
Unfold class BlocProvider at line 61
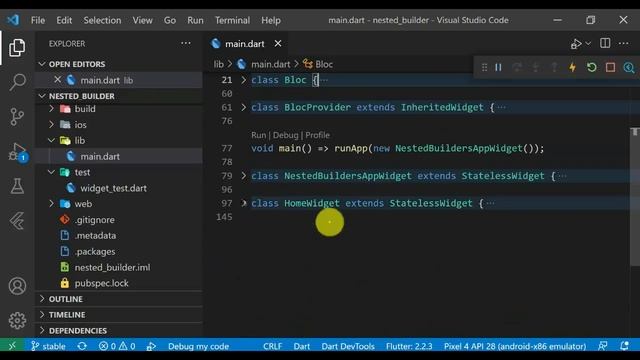(244, 107)
